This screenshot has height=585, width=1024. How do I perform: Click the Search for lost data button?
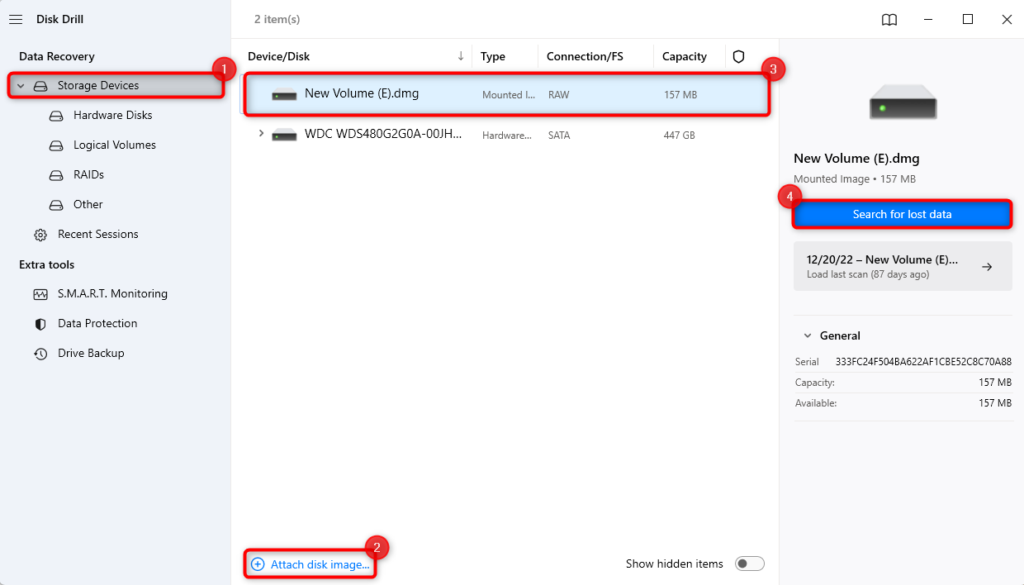pos(901,213)
